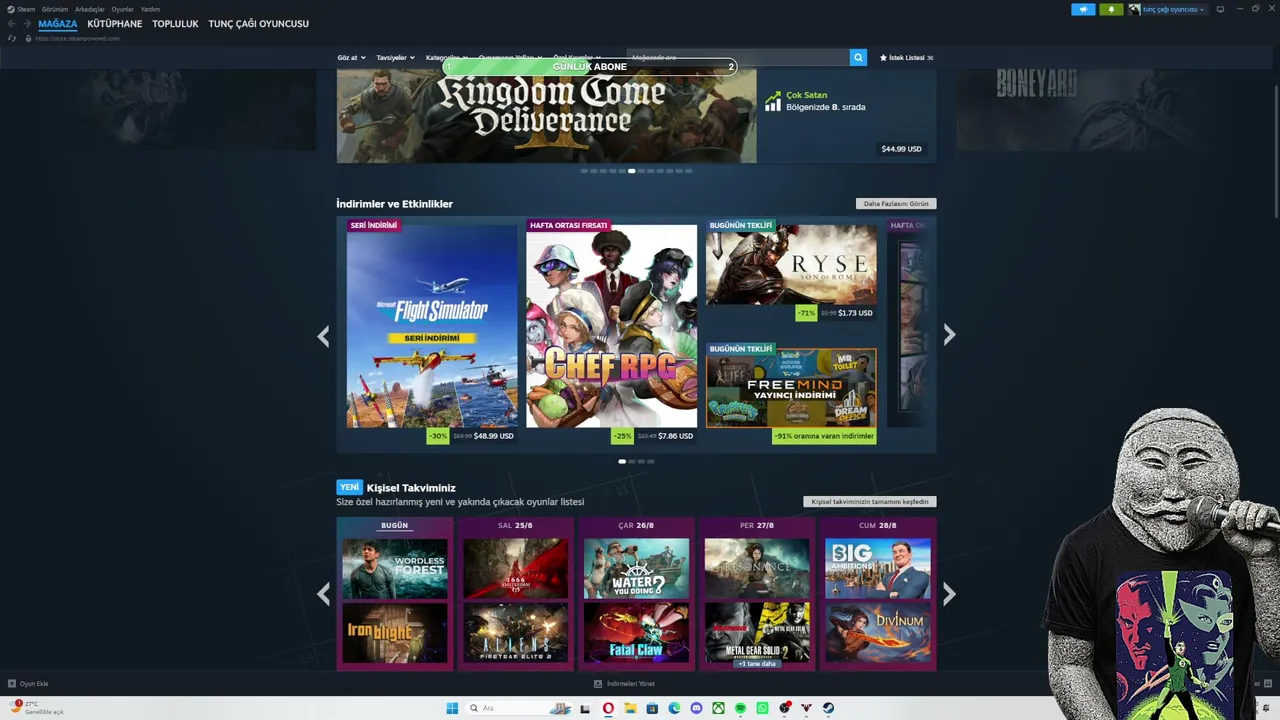Open the FreeMind publisher sale card
This screenshot has height=720, width=1280.
coord(791,388)
